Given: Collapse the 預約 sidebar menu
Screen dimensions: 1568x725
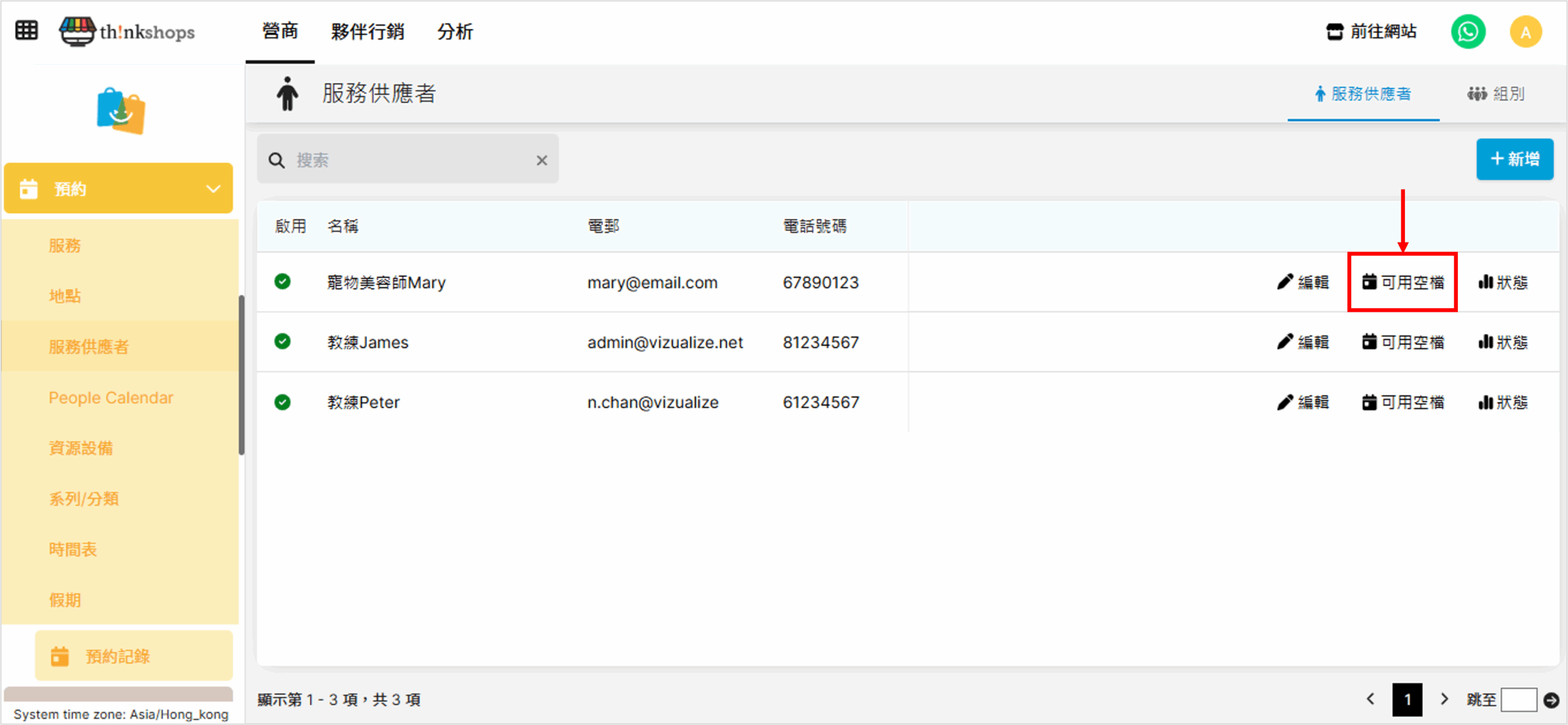Looking at the screenshot, I should pos(213,189).
